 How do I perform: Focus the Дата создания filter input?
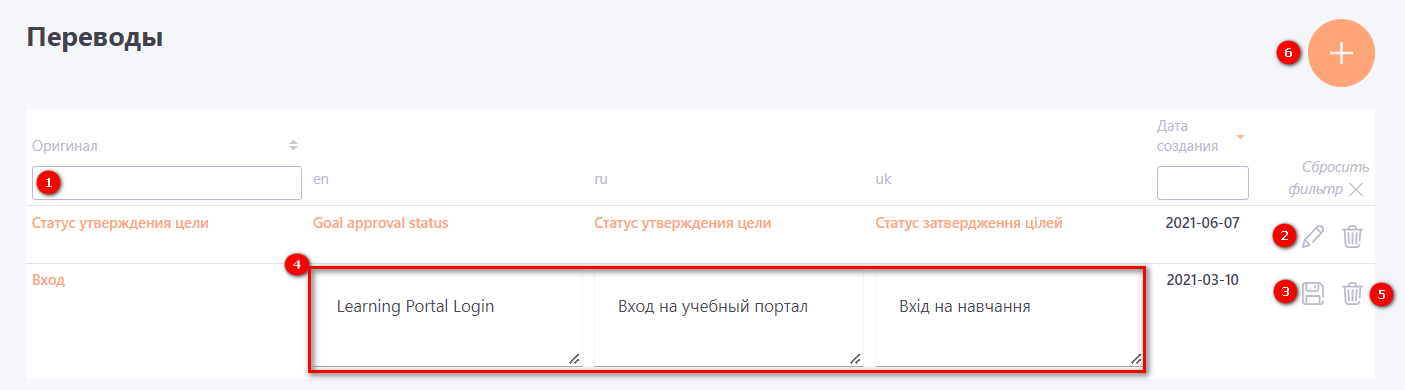tap(1203, 183)
